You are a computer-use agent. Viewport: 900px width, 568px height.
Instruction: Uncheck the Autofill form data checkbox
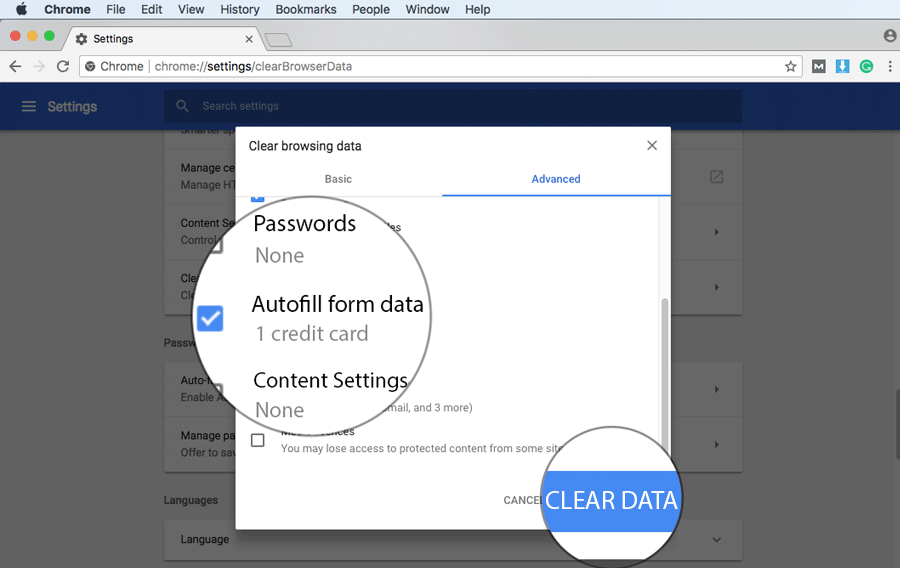pos(210,318)
